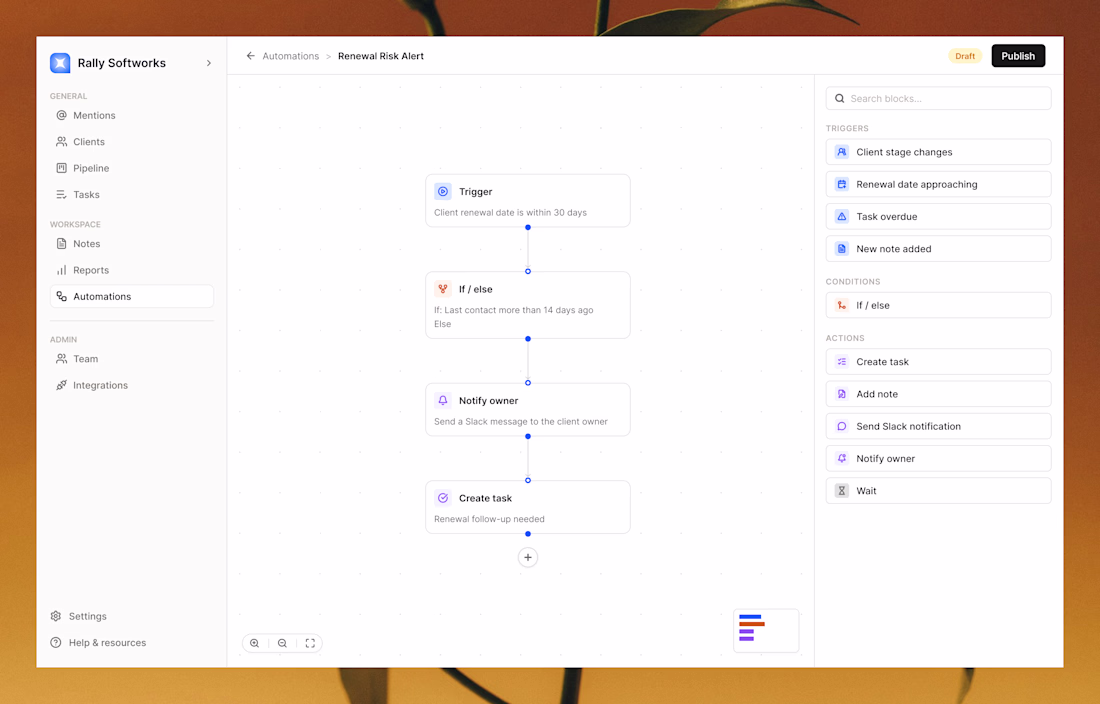1100x704 pixels.
Task: Open Tasks in the sidebar
Action: tap(132, 195)
